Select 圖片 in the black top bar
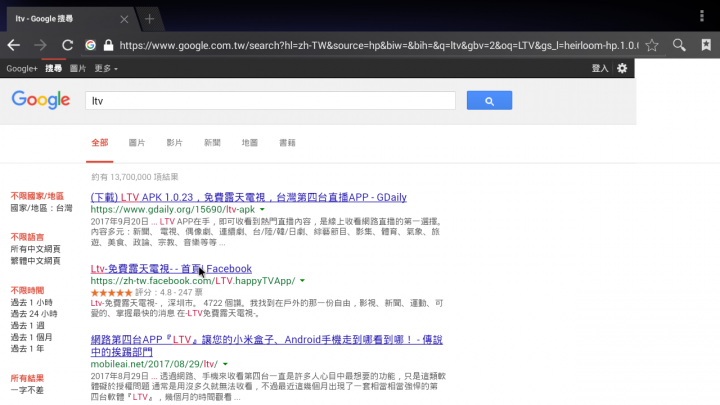 pyautogui.click(x=78, y=68)
